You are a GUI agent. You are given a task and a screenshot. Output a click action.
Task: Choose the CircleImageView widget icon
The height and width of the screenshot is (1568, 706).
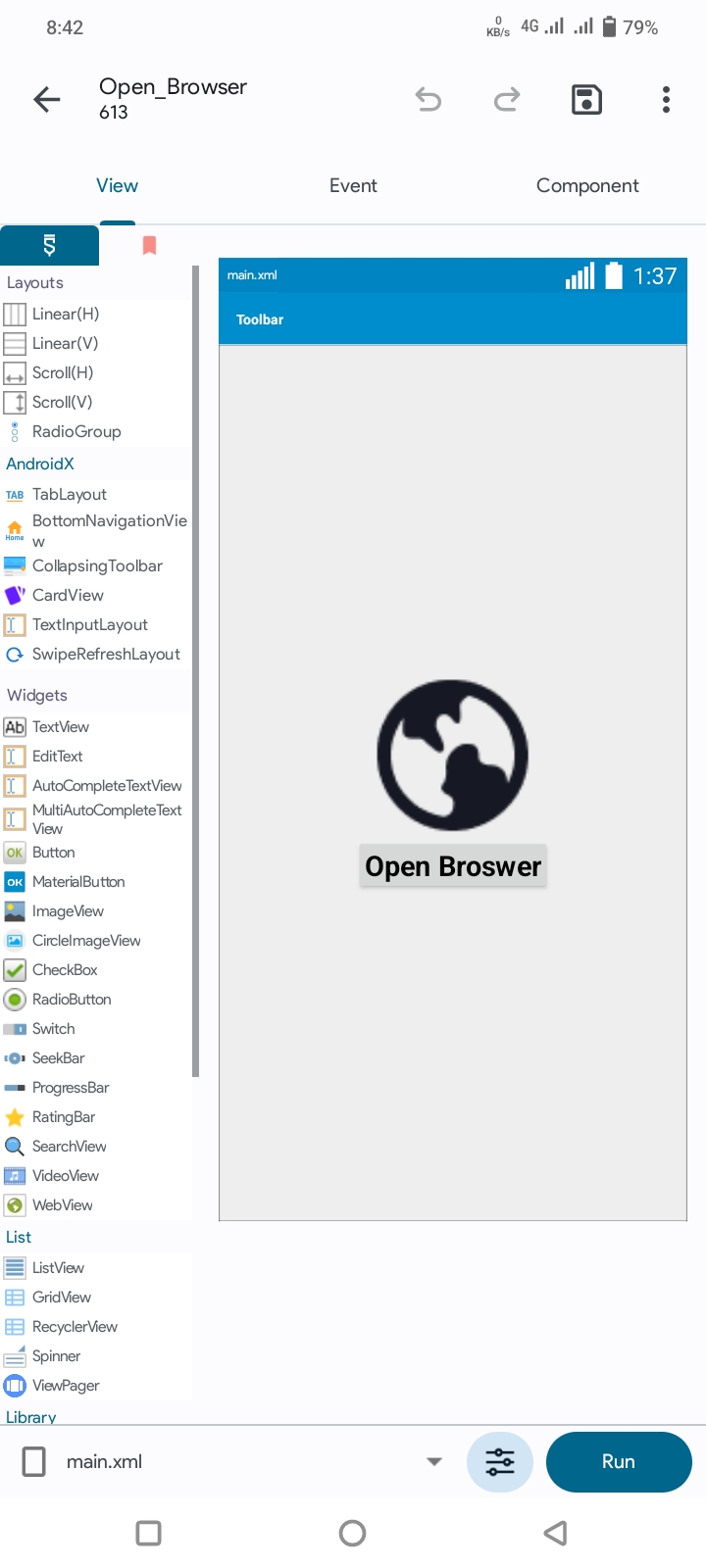(15, 941)
